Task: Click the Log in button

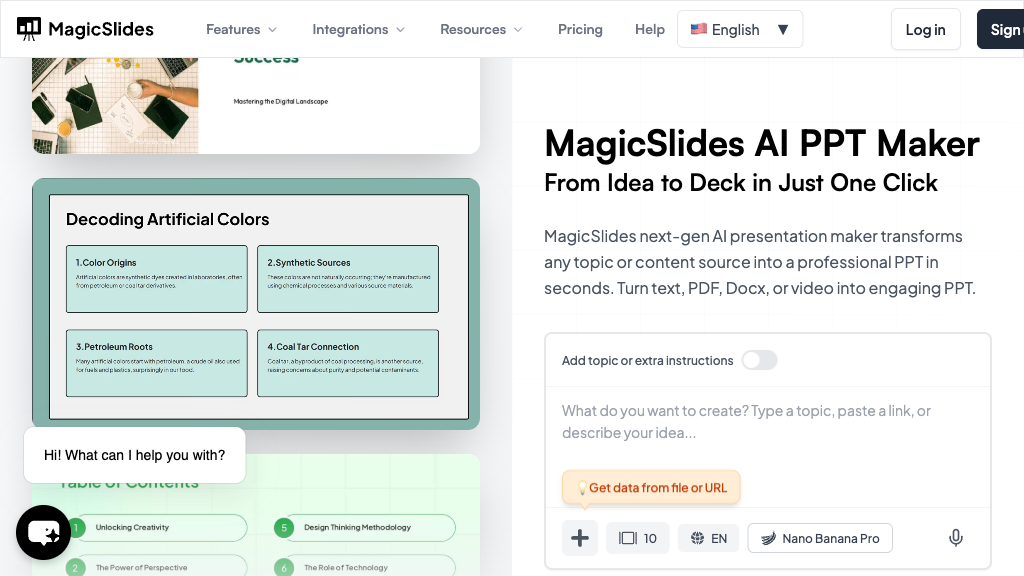Action: (925, 29)
